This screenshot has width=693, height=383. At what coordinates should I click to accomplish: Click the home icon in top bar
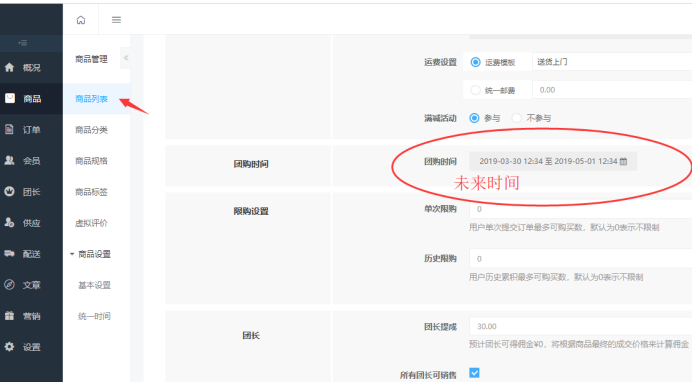click(x=80, y=20)
